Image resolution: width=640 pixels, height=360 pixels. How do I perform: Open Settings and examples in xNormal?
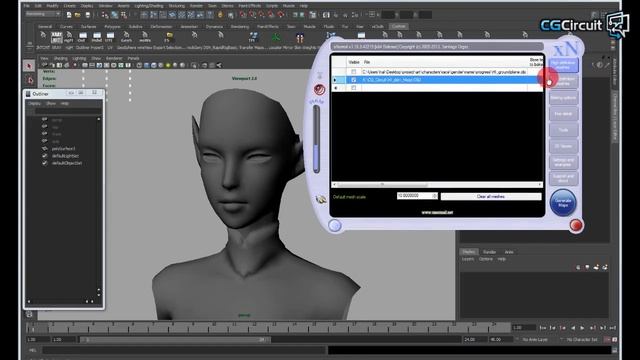click(x=563, y=162)
